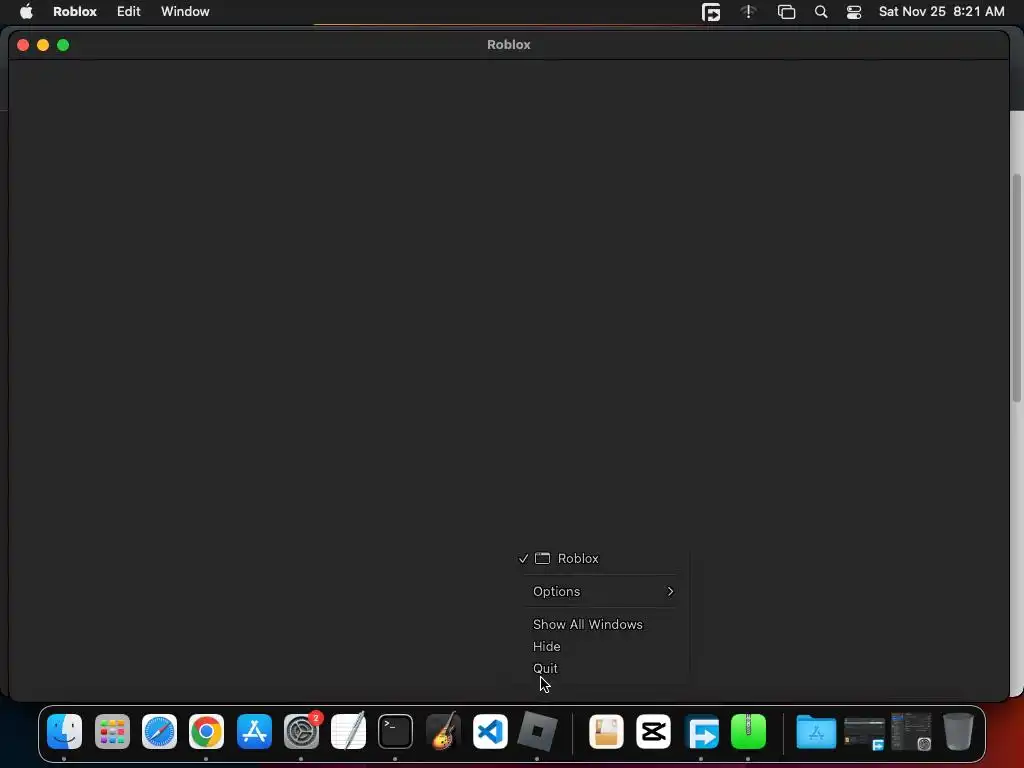Click the network status icon in menu bar

[748, 12]
